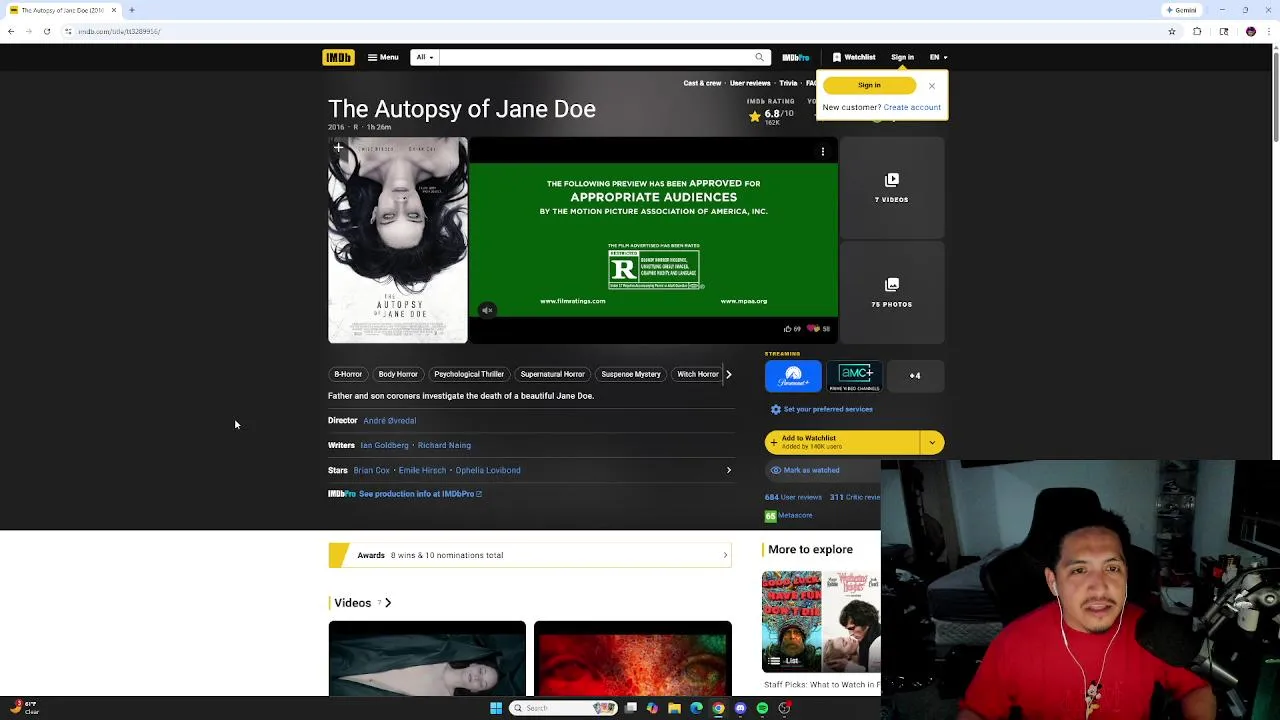Open the User reviews tab
This screenshot has height=720, width=1280.
coord(750,83)
